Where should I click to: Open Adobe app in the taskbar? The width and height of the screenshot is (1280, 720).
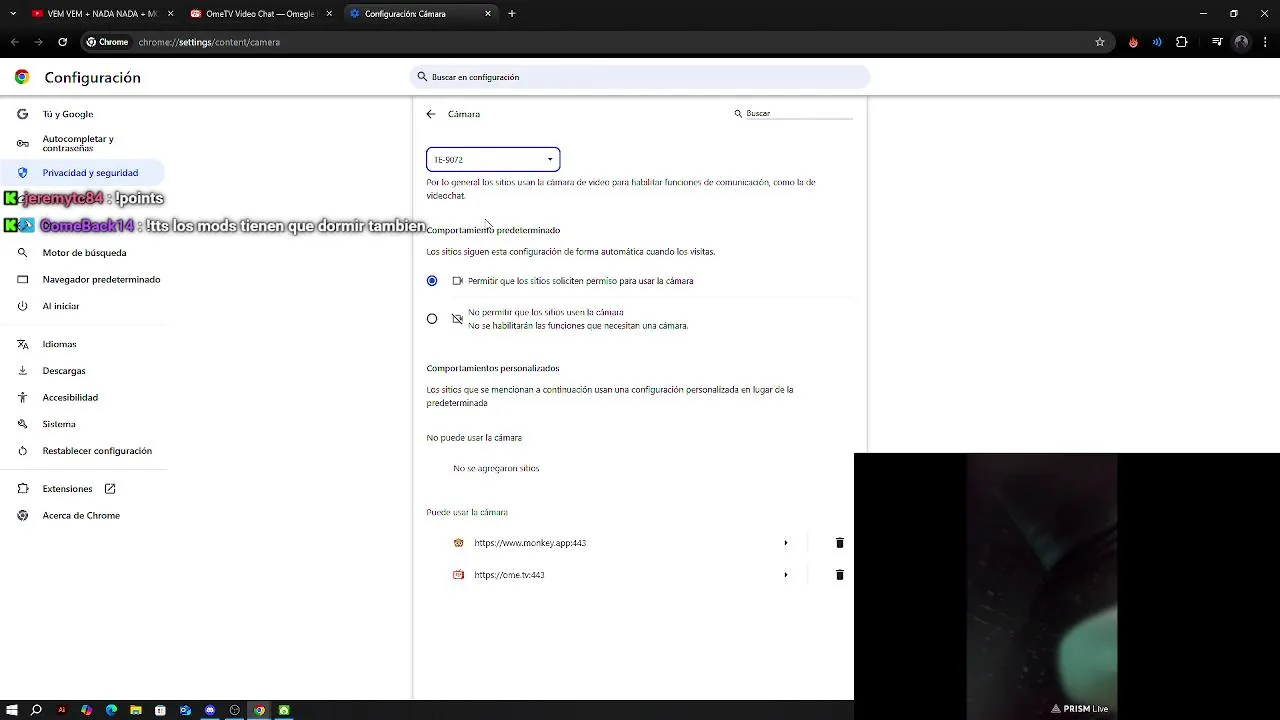tap(61, 710)
